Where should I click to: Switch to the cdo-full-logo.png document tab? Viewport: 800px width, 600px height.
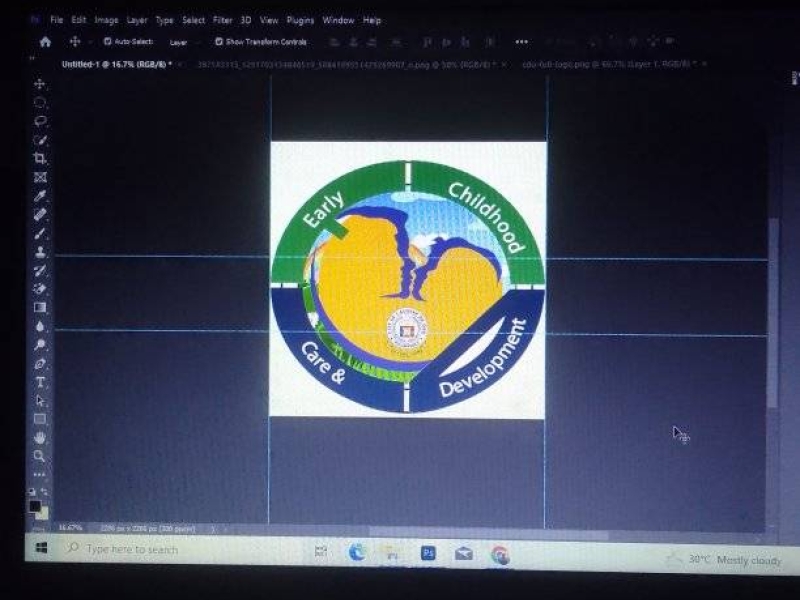point(609,64)
